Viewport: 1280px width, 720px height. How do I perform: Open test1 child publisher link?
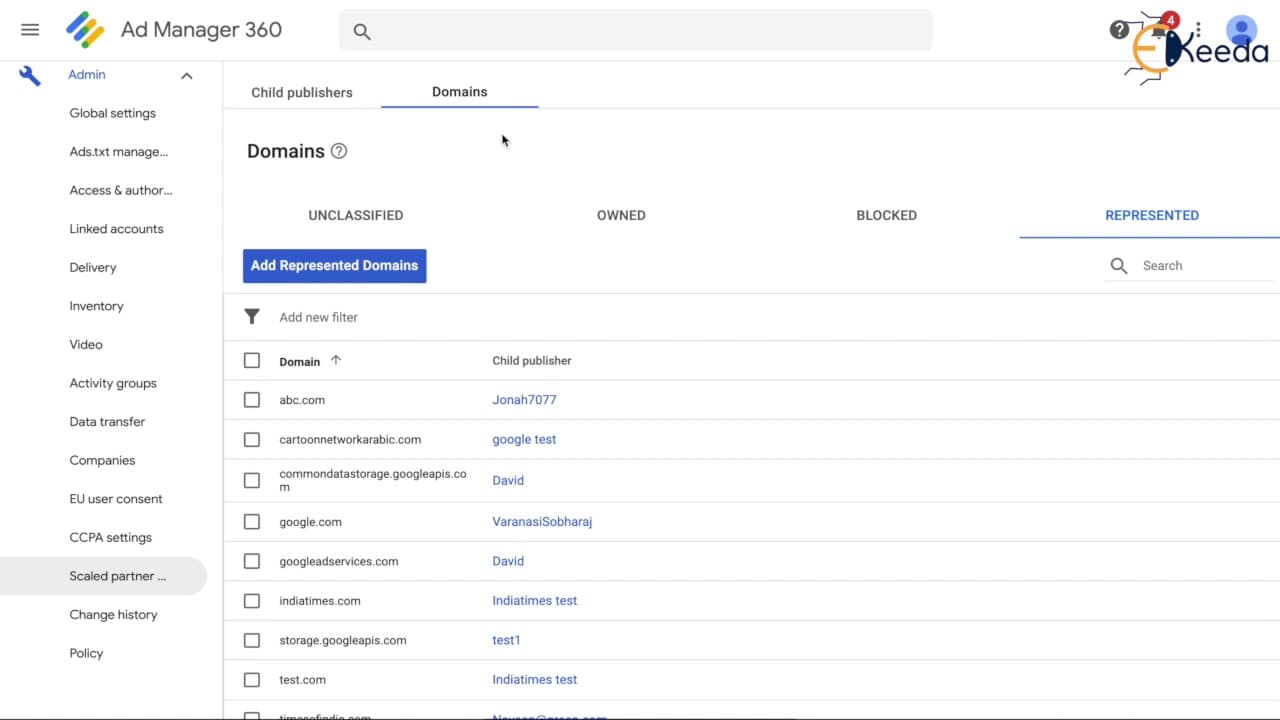click(x=506, y=640)
